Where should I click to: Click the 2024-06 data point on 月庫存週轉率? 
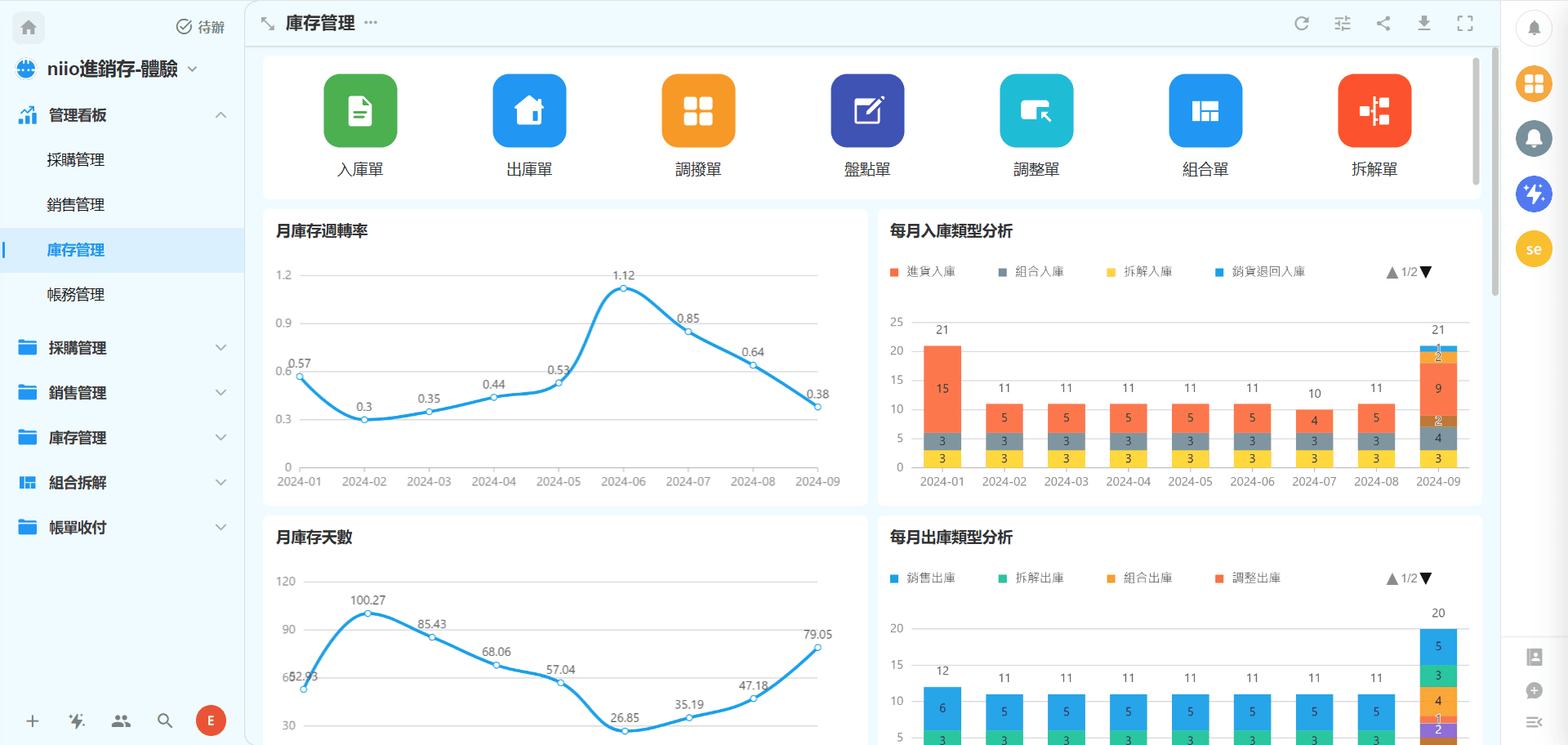point(623,288)
